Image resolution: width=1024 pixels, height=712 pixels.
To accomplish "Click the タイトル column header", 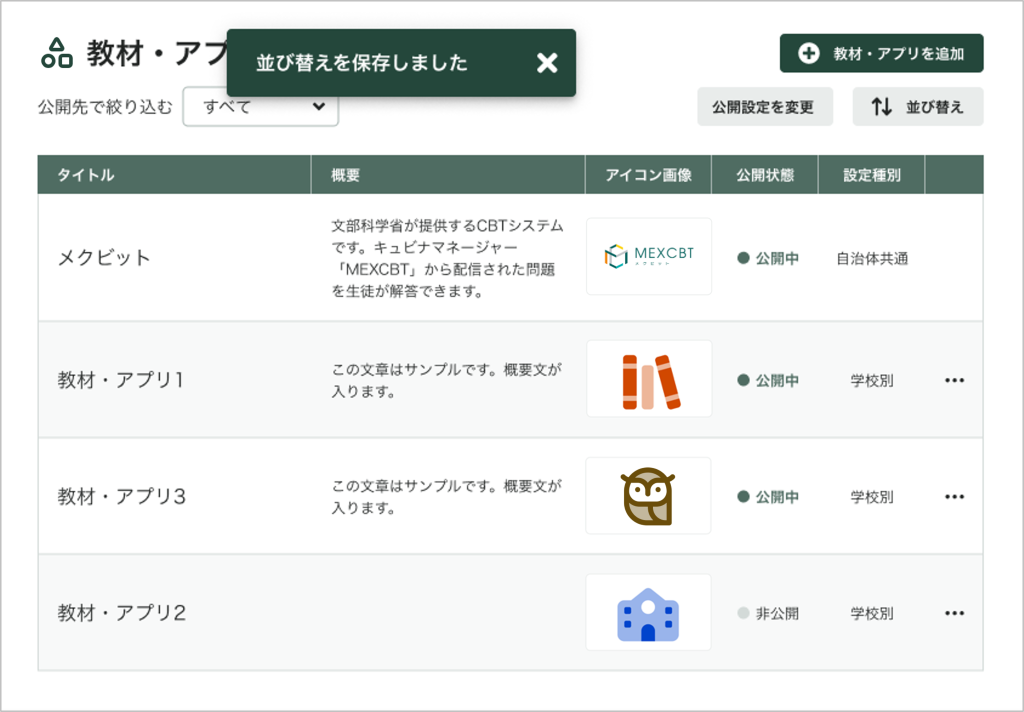I will pos(174,174).
